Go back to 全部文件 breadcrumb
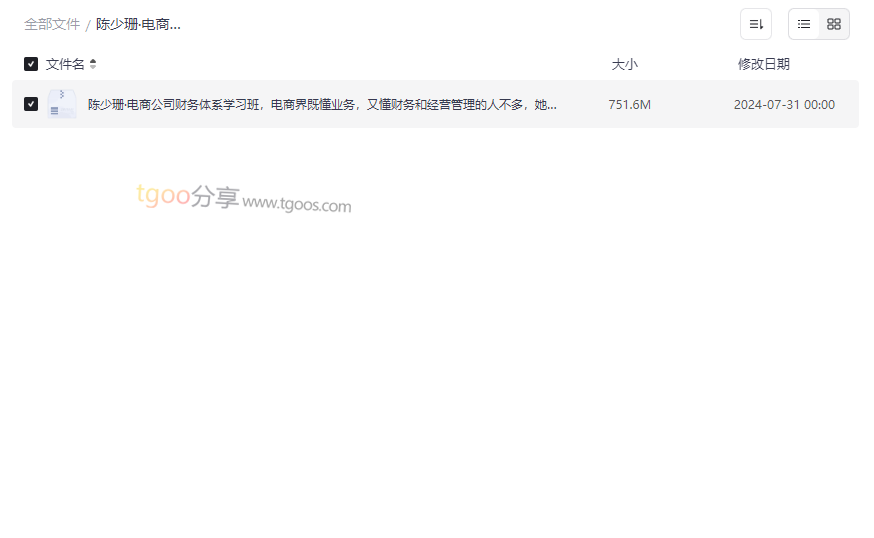 pyautogui.click(x=52, y=25)
